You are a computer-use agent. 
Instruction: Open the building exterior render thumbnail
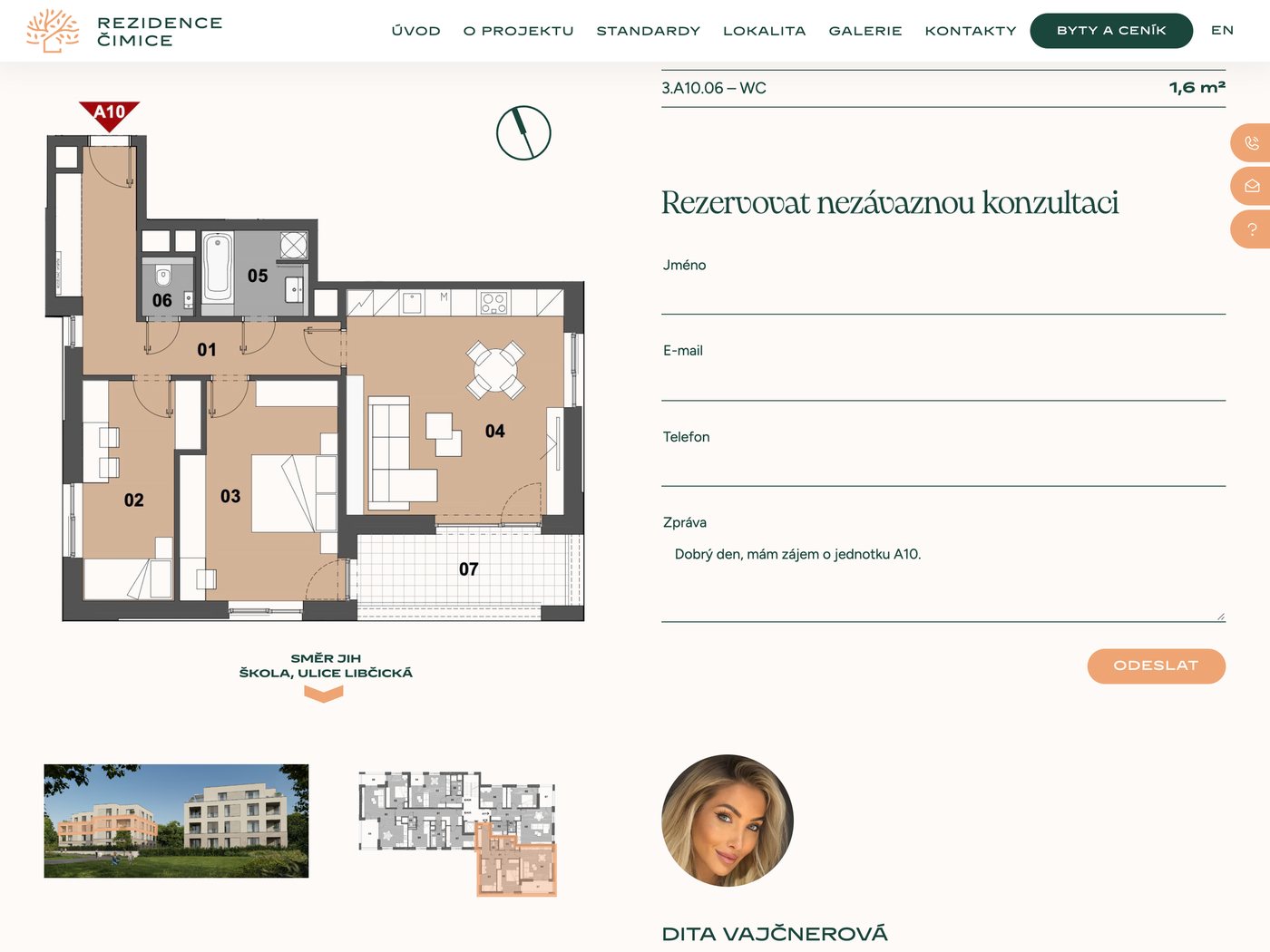176,821
